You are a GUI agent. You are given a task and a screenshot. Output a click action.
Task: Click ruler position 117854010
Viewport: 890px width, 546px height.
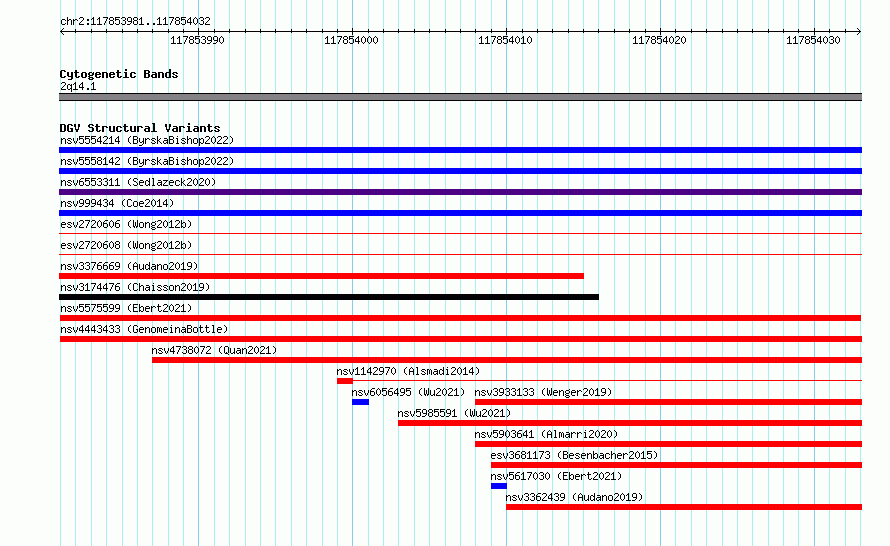[505, 40]
